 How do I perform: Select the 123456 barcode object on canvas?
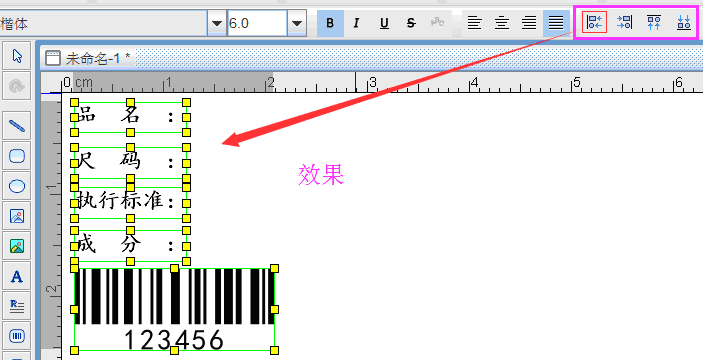(x=174, y=309)
